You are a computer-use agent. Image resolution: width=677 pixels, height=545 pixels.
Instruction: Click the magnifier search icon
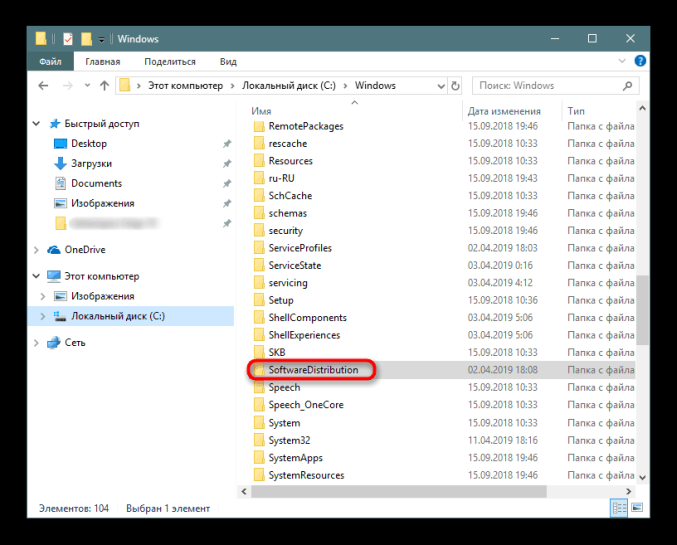tap(628, 86)
